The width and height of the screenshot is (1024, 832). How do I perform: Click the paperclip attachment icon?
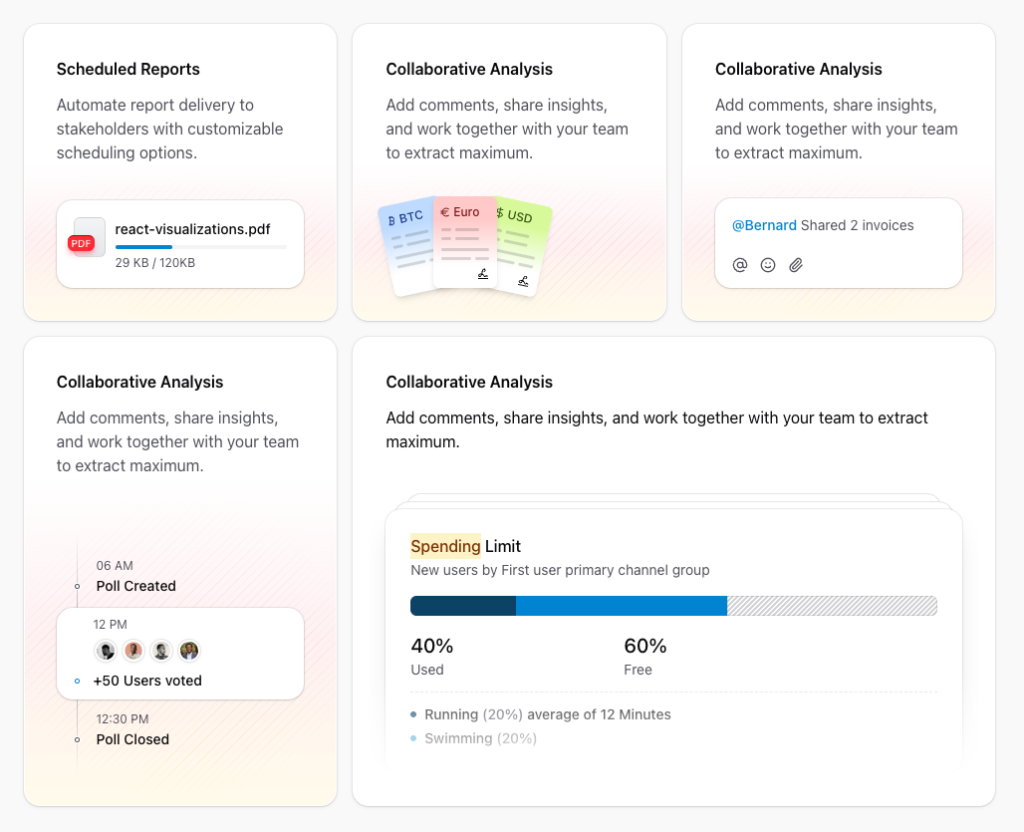tap(796, 265)
